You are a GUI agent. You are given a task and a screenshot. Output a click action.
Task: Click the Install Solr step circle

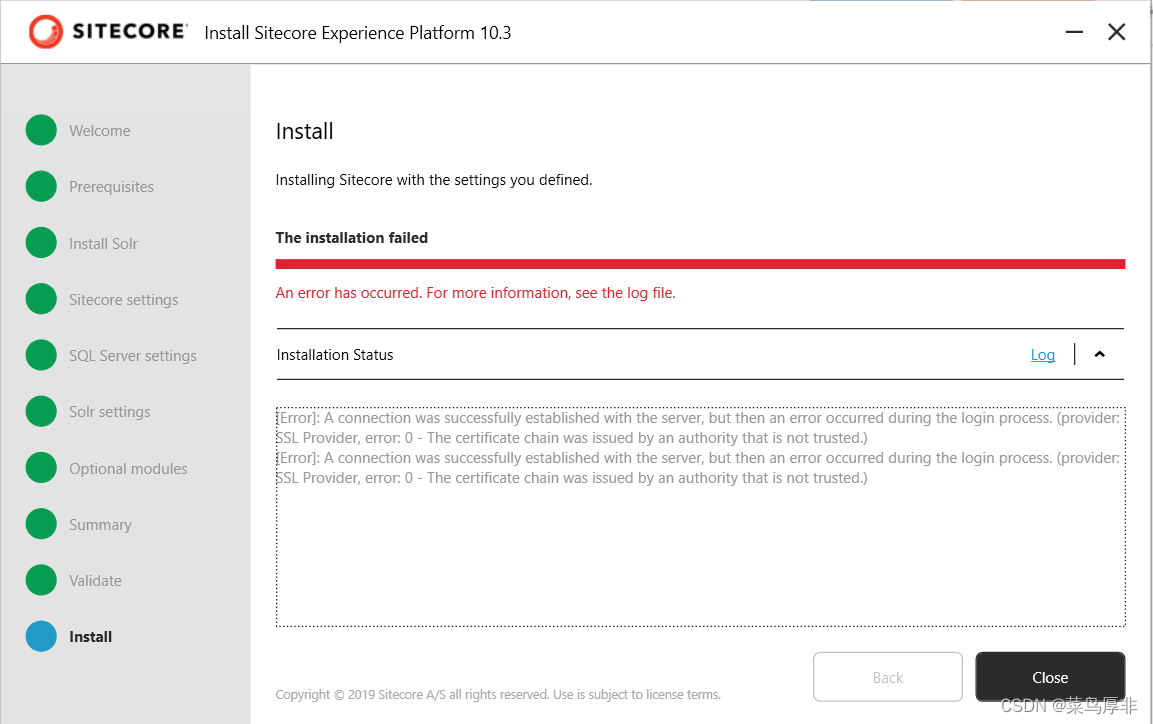pos(41,243)
